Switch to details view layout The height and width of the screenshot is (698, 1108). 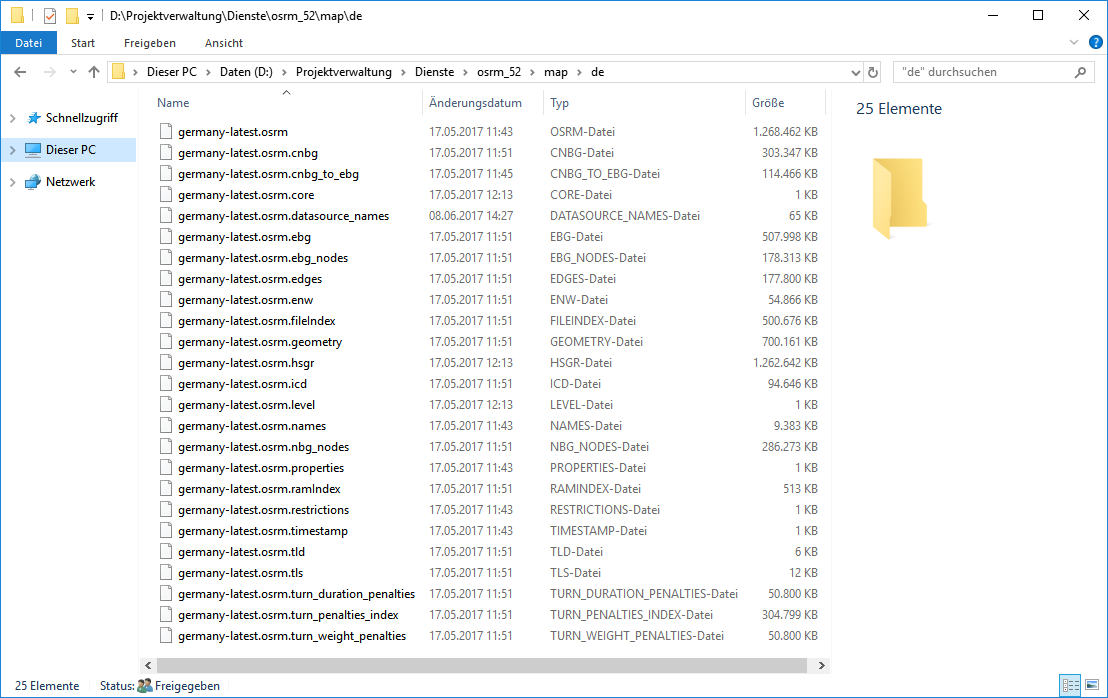(x=1071, y=685)
